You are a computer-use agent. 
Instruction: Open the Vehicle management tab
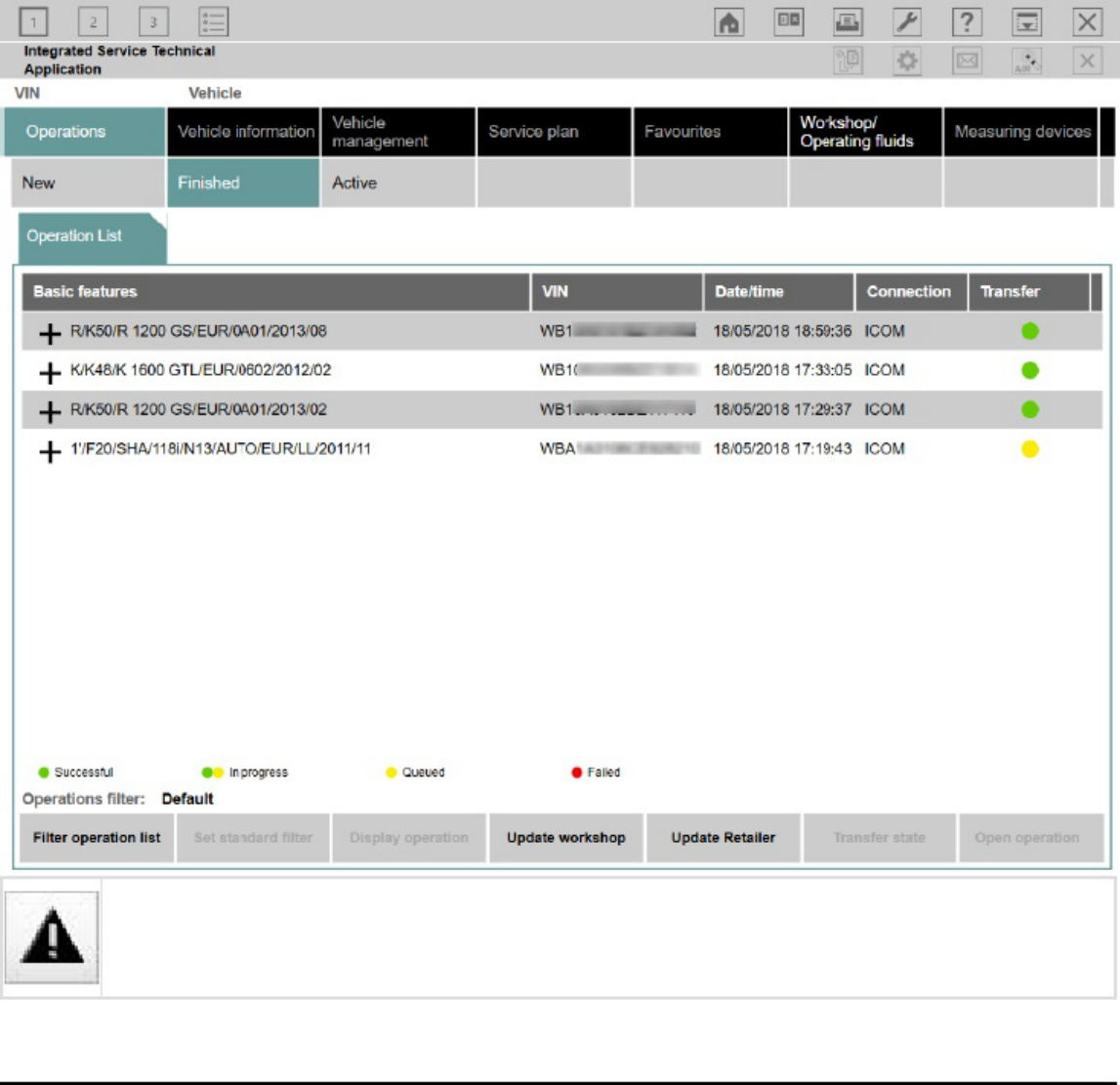coord(398,132)
